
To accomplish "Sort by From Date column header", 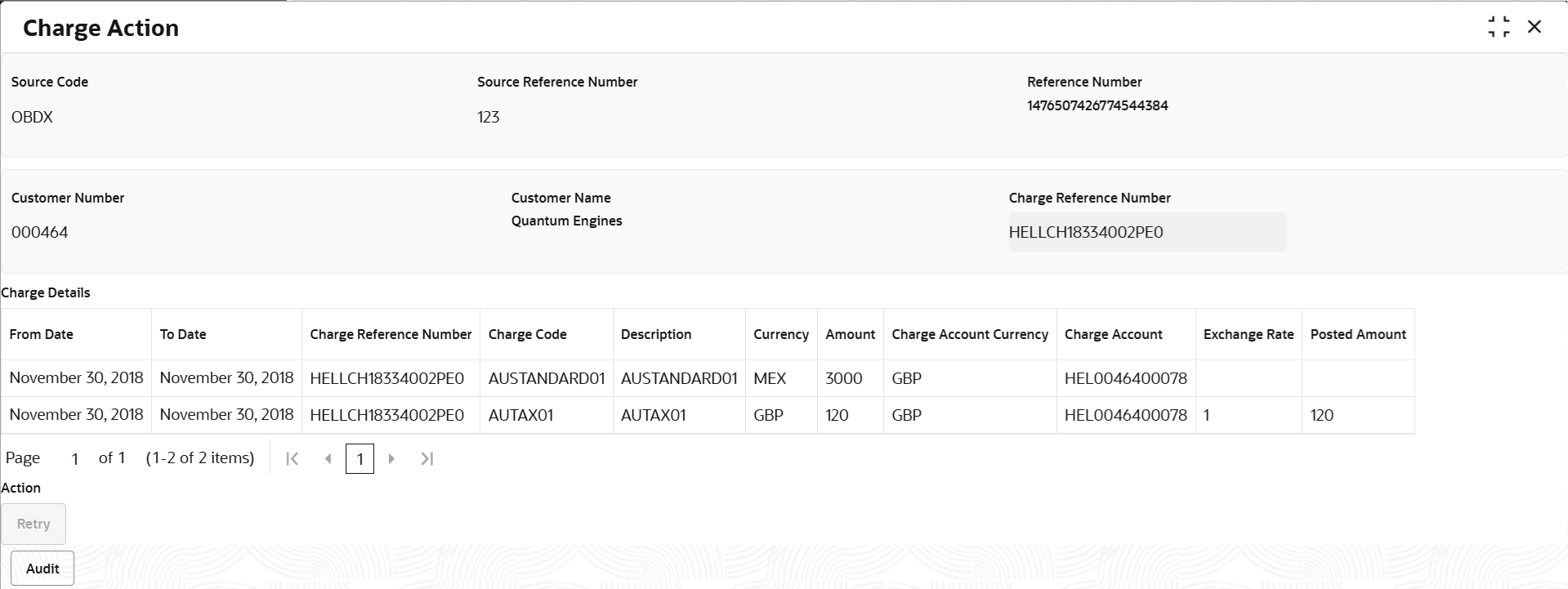I will click(x=42, y=334).
